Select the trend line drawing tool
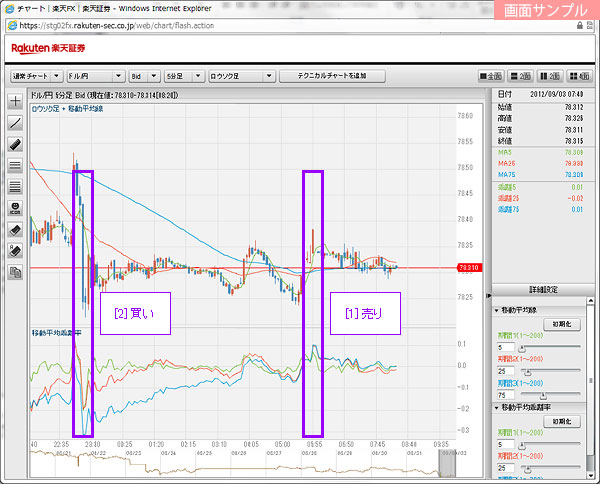 point(15,123)
